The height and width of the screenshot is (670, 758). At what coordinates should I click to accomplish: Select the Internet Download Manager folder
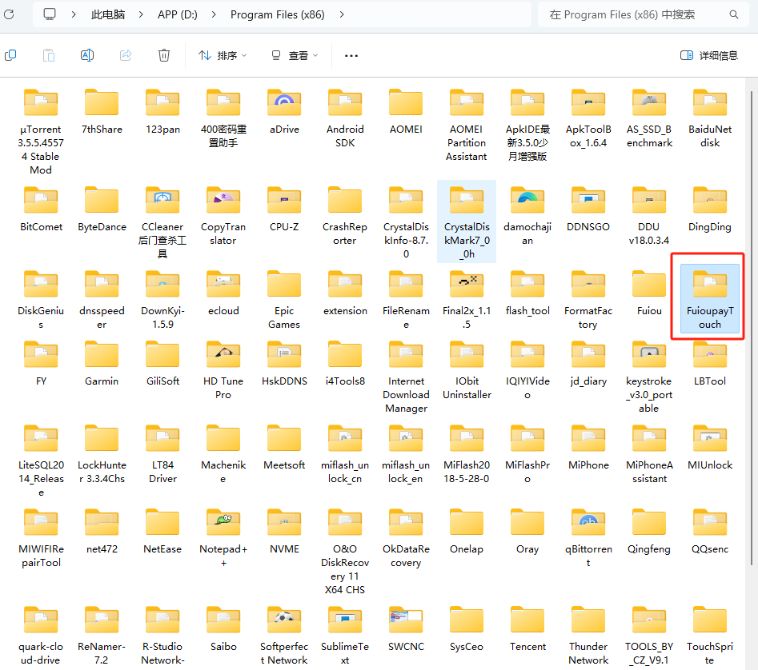(x=406, y=376)
